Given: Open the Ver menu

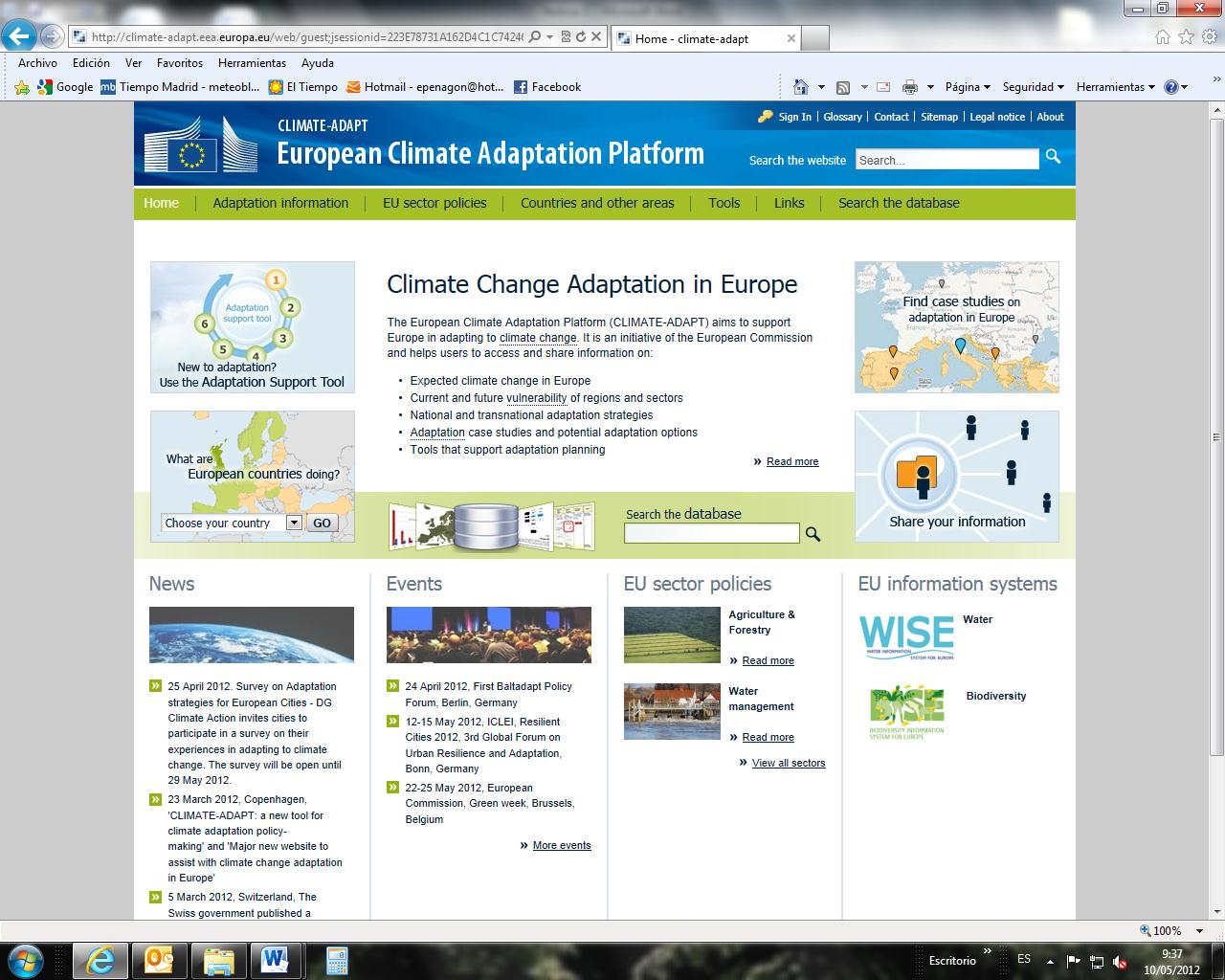Looking at the screenshot, I should (133, 62).
